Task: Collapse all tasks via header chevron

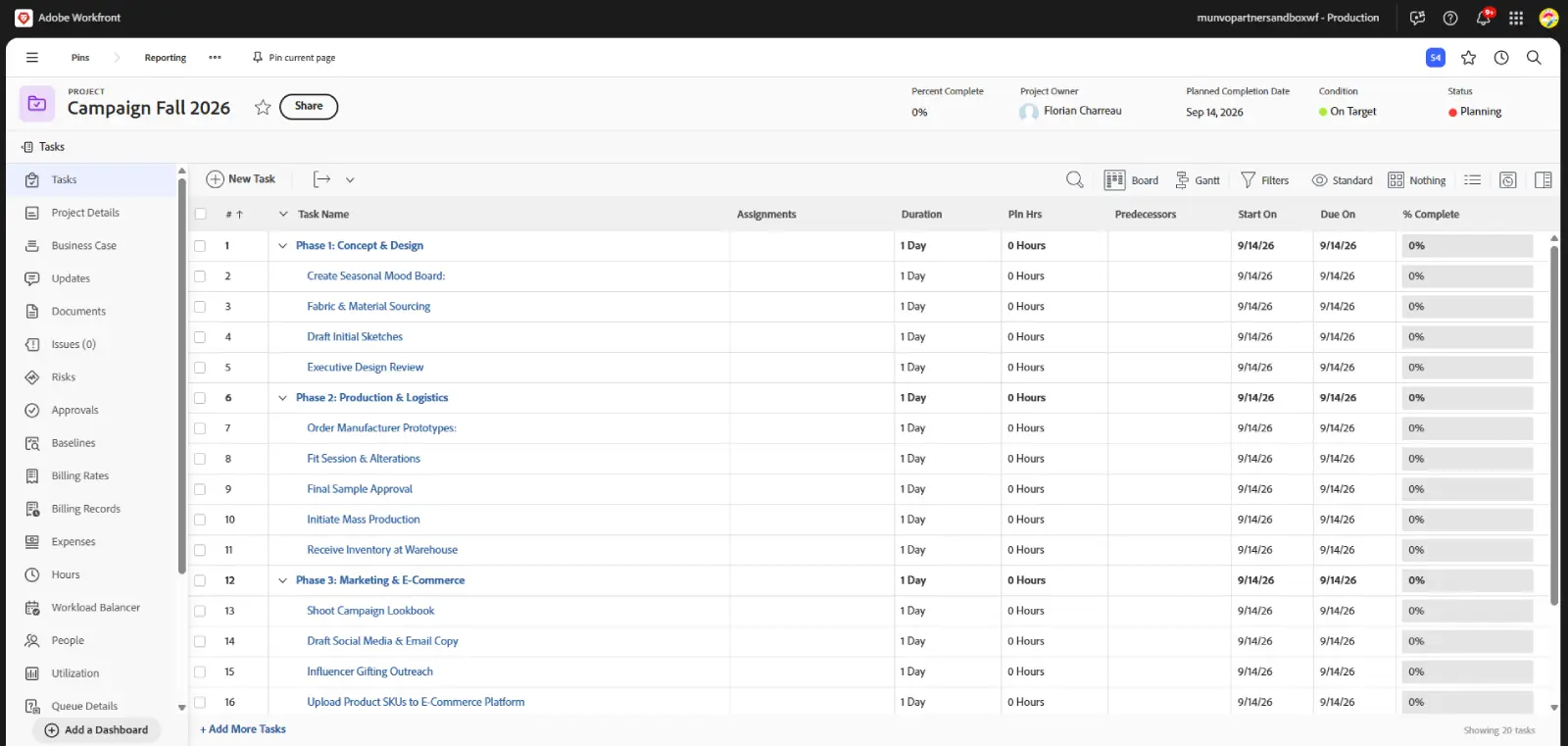Action: (x=282, y=214)
